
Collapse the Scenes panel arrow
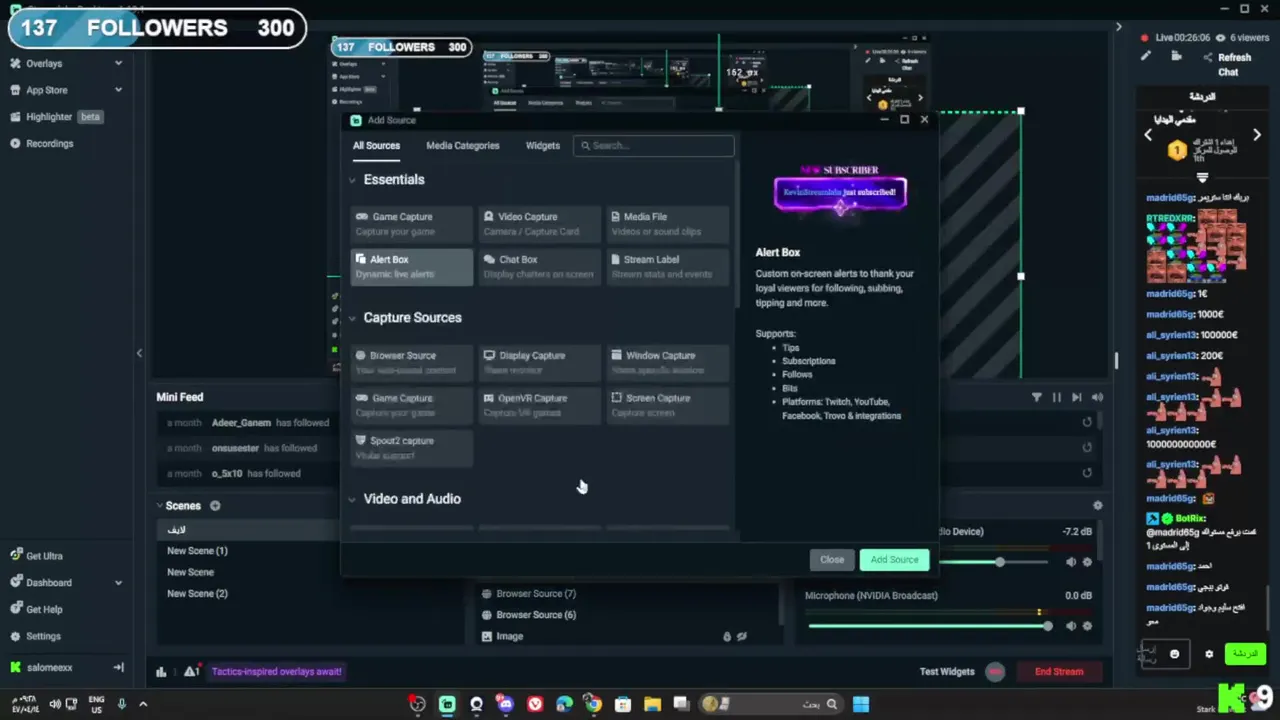159,506
